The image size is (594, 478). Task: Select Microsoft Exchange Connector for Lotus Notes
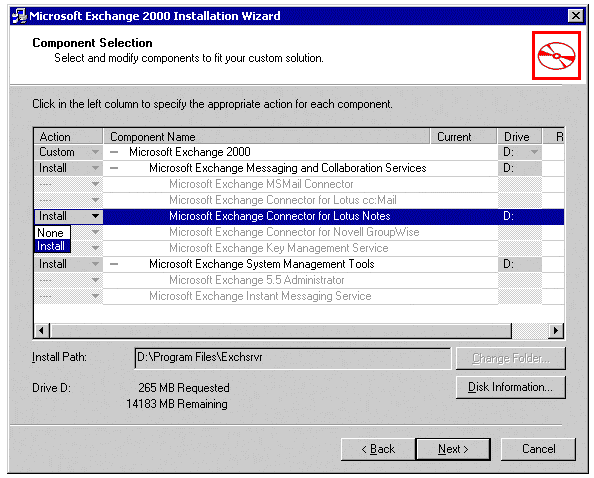tap(280, 216)
